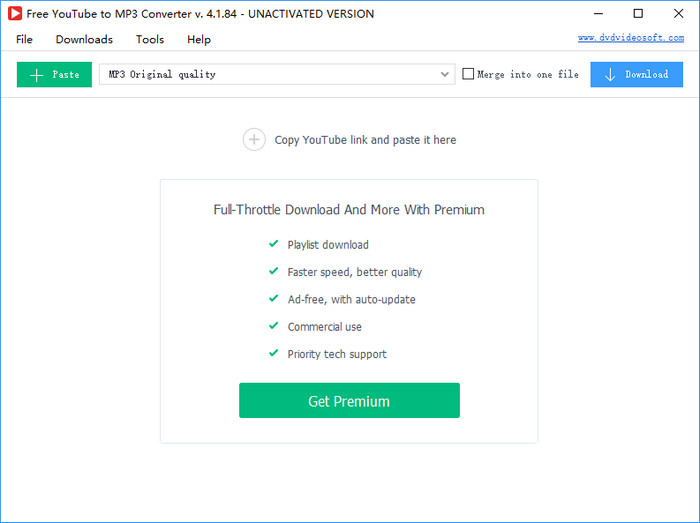The height and width of the screenshot is (523, 700).
Task: Minimize the converter window
Action: (598, 13)
